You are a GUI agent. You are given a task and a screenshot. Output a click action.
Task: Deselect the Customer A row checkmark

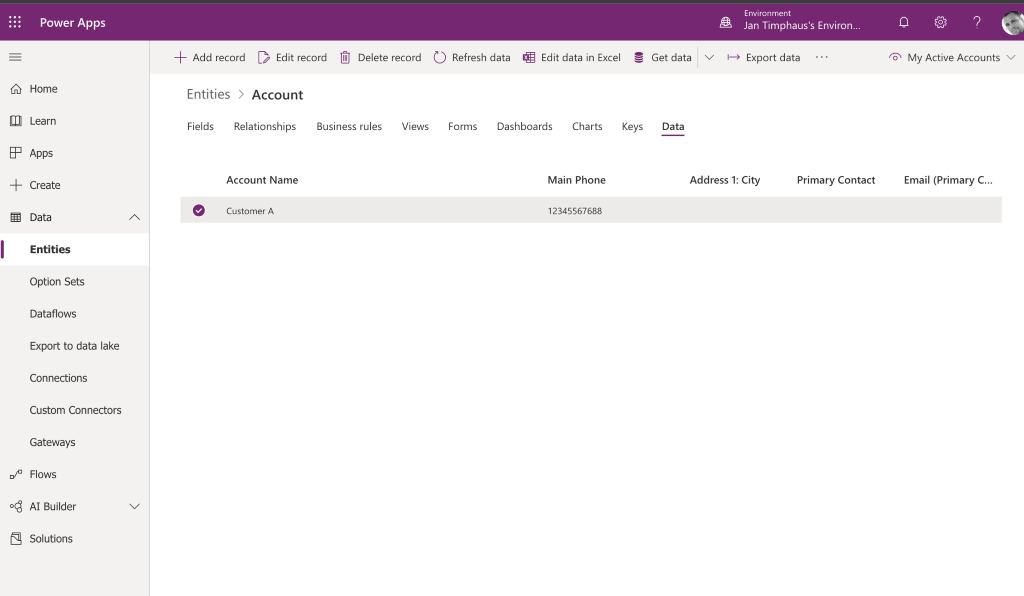(199, 210)
